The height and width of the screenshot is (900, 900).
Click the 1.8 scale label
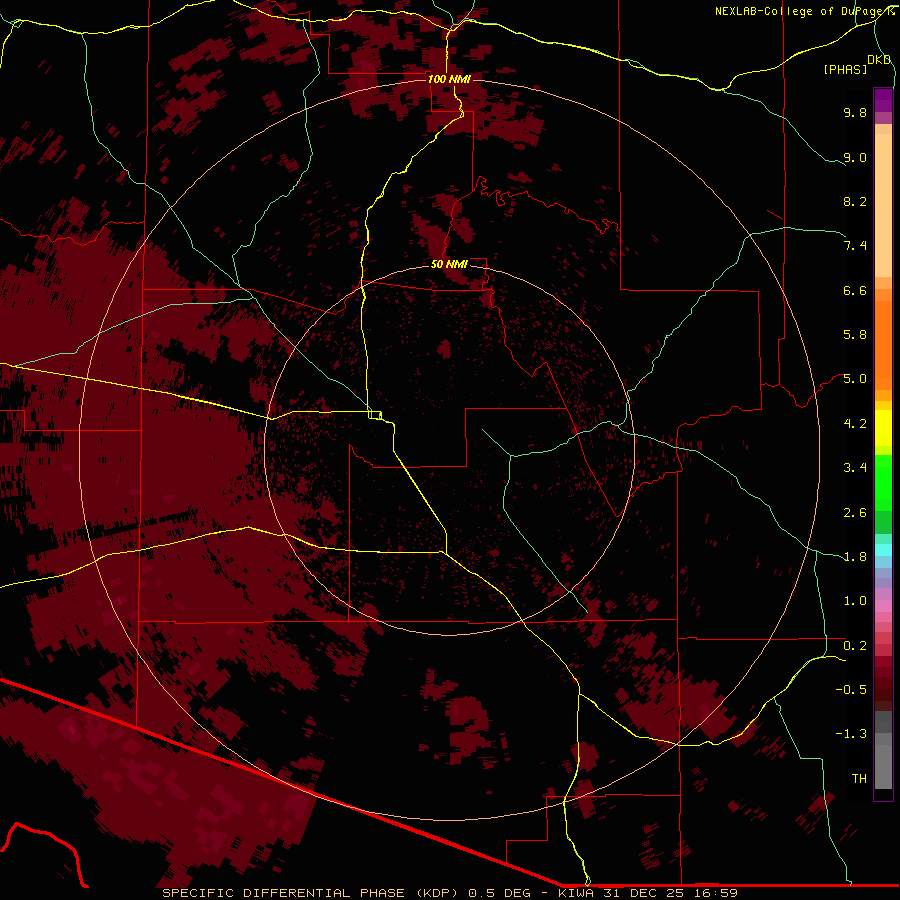[x=855, y=557]
